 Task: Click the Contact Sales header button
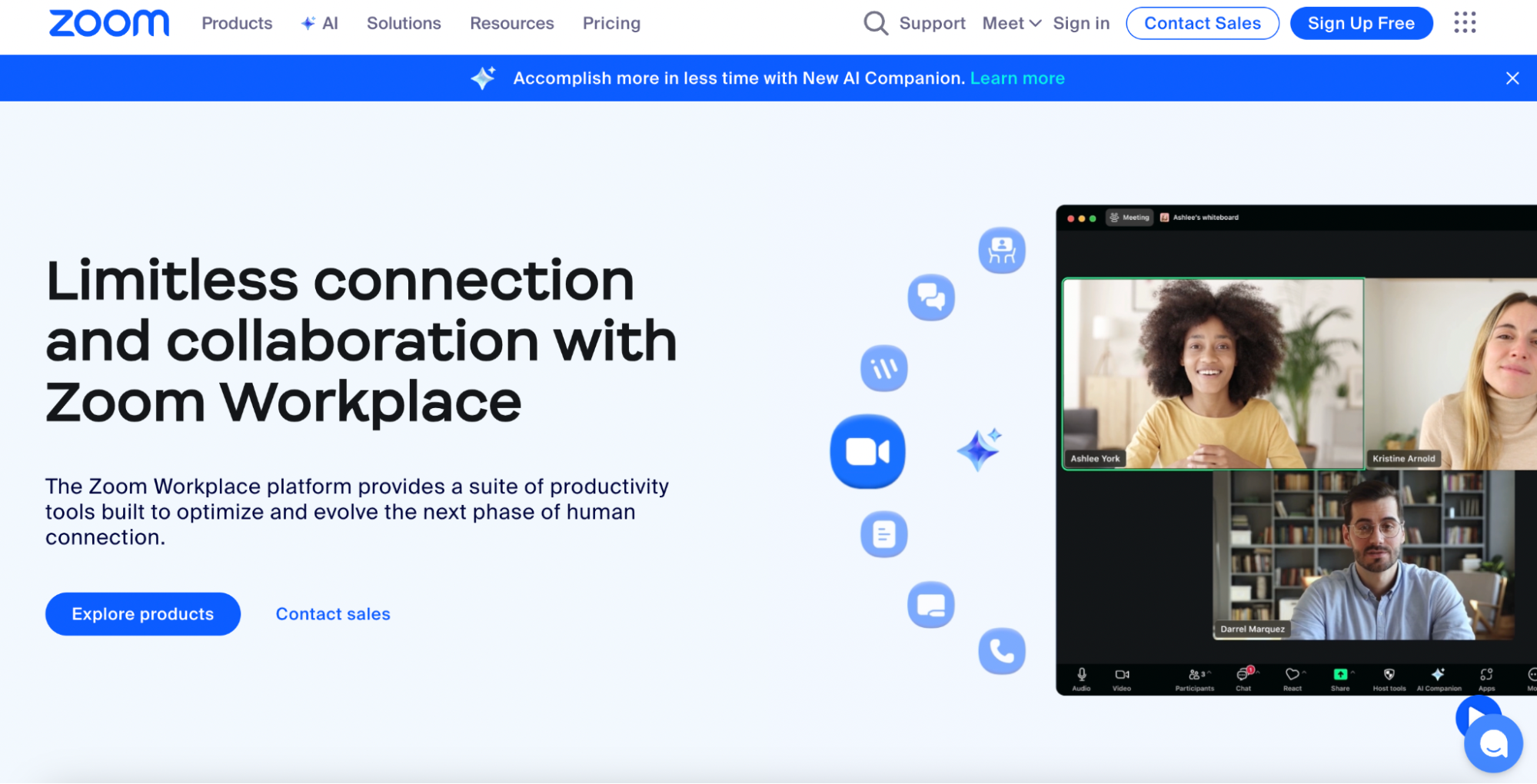click(1203, 23)
